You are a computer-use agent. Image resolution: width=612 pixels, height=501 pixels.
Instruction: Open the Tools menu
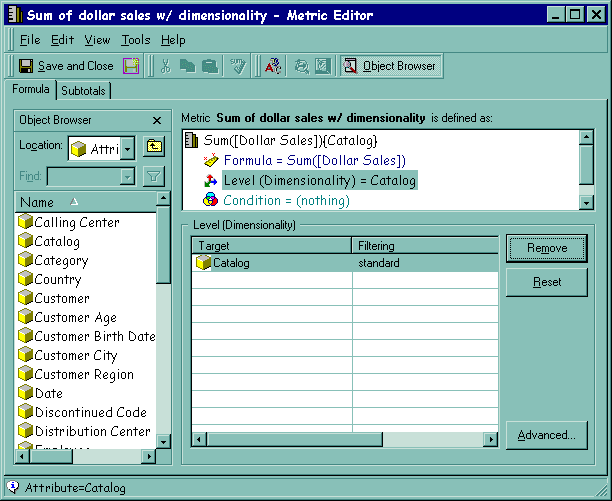pos(135,40)
